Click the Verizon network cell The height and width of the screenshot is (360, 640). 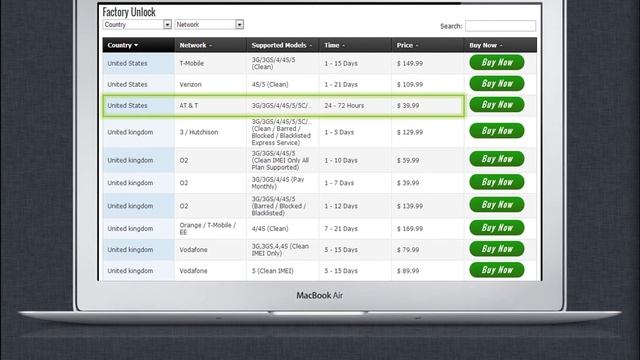211,84
